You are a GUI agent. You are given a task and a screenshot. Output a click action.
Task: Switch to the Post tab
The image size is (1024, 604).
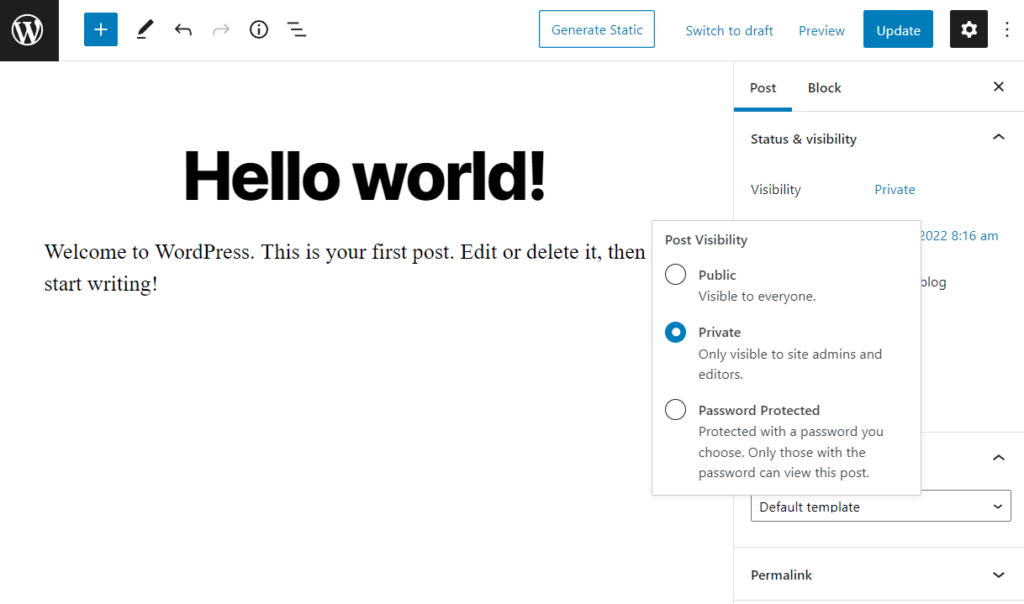(763, 87)
